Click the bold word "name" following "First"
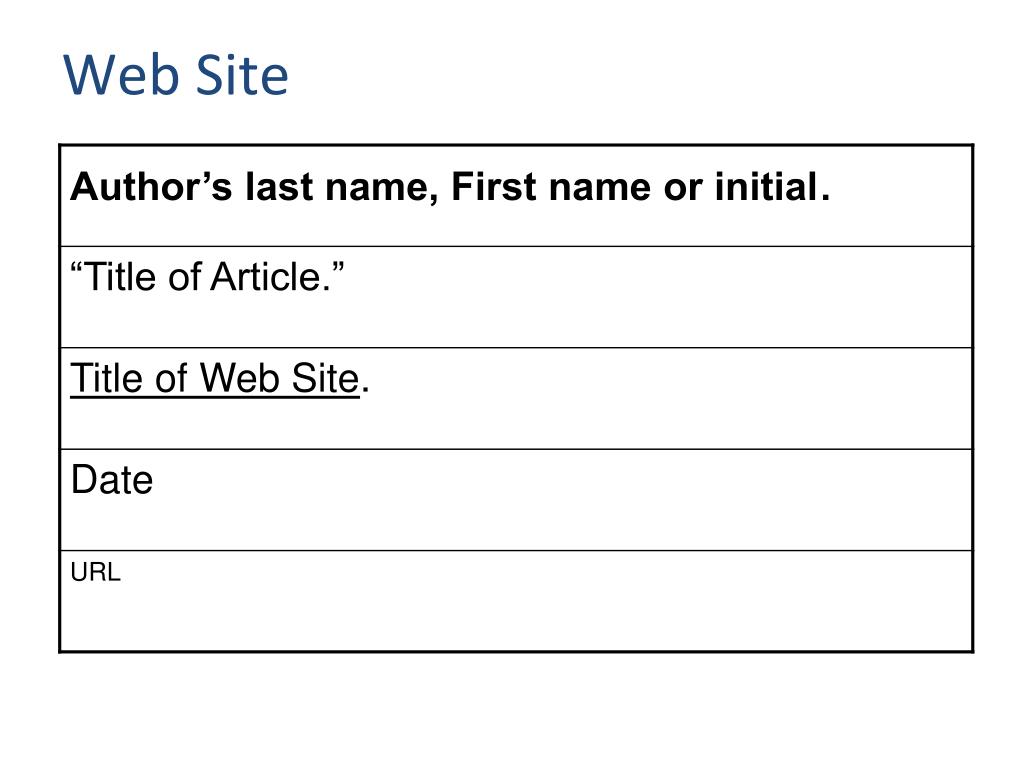Screen dimensions: 1024x768 click(600, 189)
